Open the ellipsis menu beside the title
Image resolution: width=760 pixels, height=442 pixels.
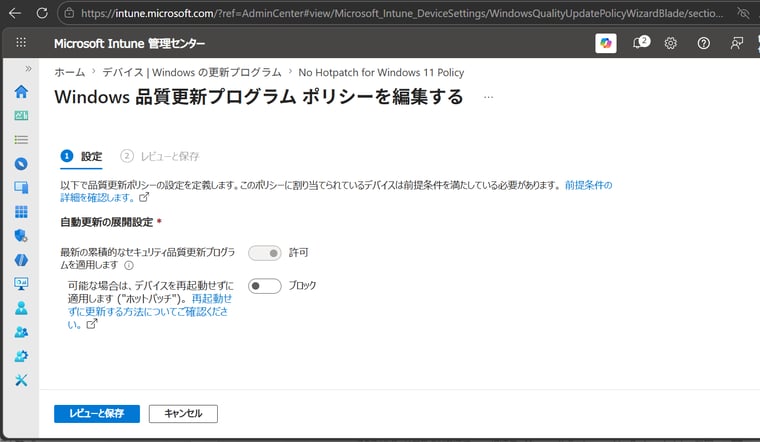pos(489,97)
